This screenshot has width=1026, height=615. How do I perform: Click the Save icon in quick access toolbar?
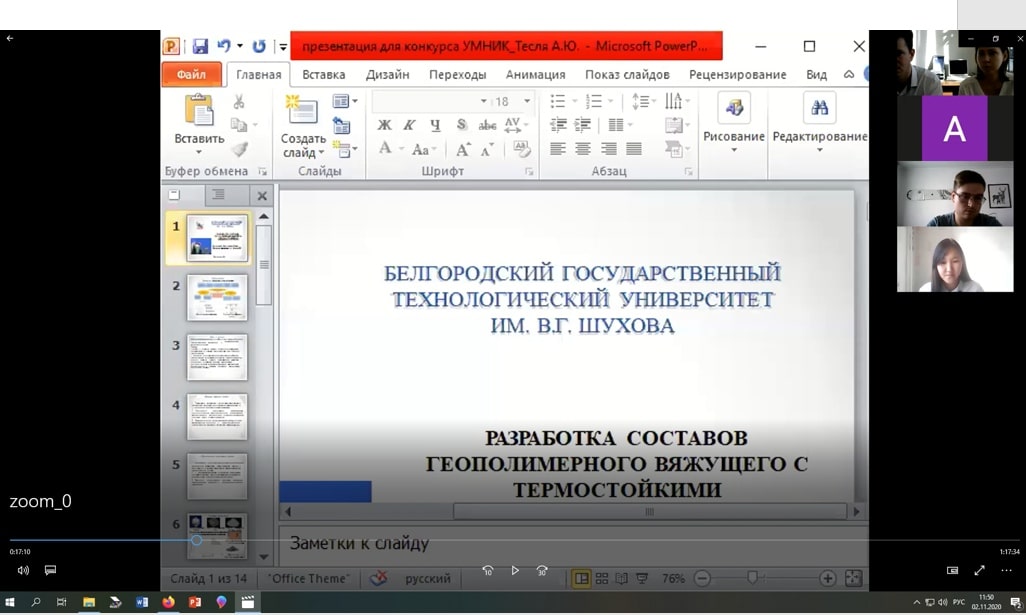[x=200, y=46]
